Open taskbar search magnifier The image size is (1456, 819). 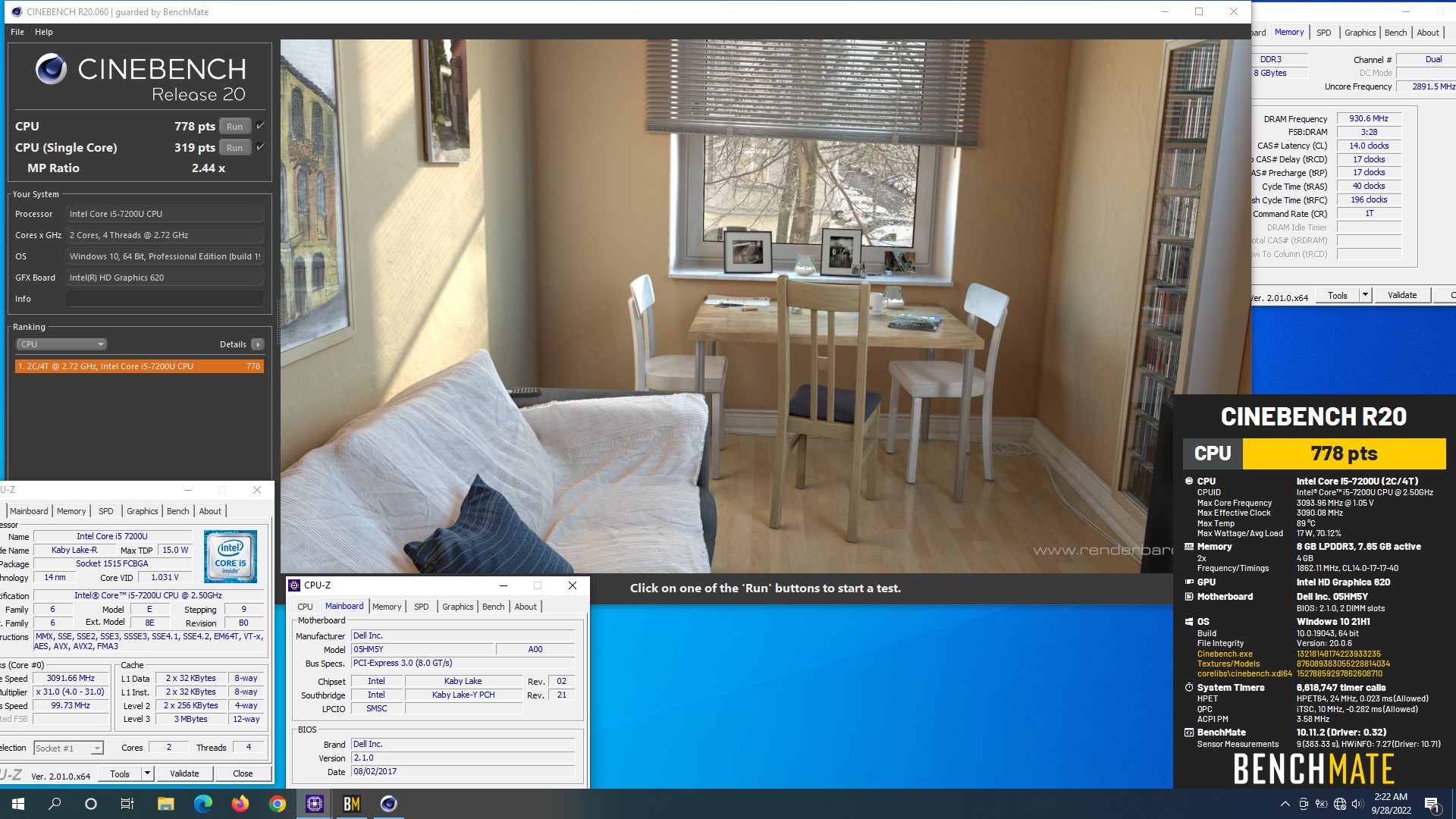pos(55,804)
